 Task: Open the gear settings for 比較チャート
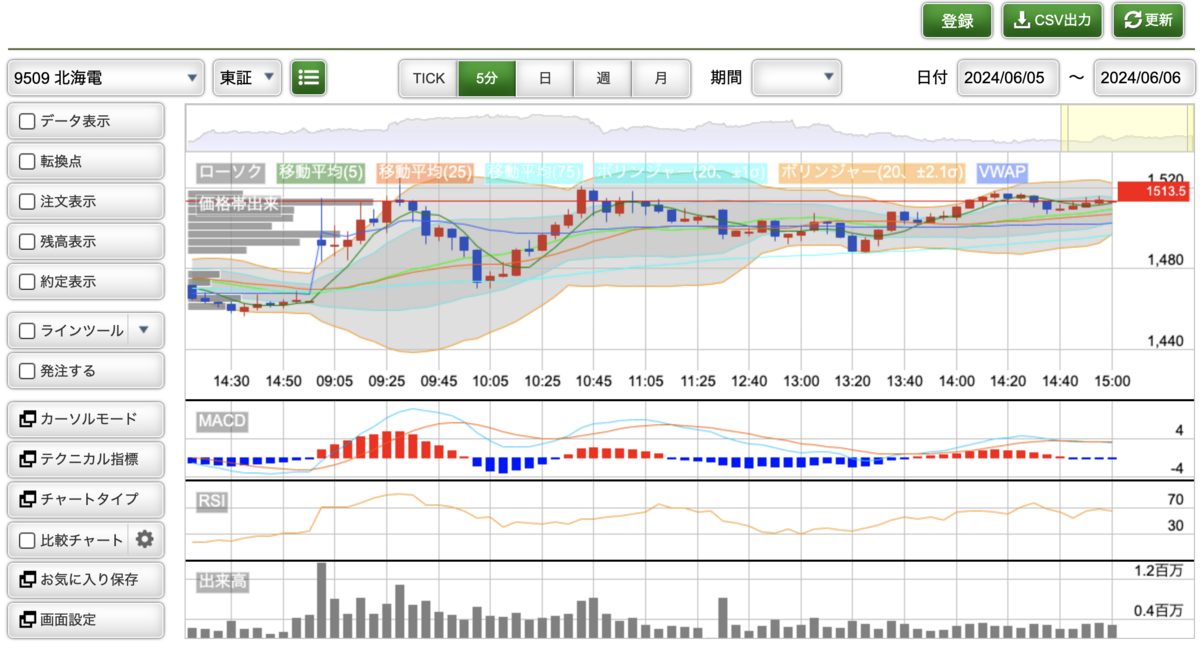[x=145, y=540]
